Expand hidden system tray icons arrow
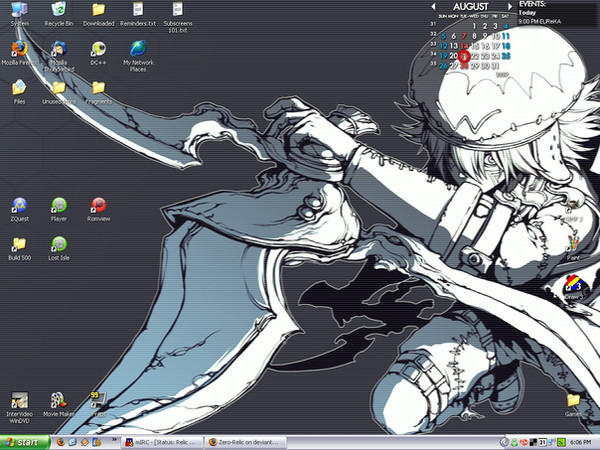The width and height of the screenshot is (600, 450). click(x=506, y=441)
